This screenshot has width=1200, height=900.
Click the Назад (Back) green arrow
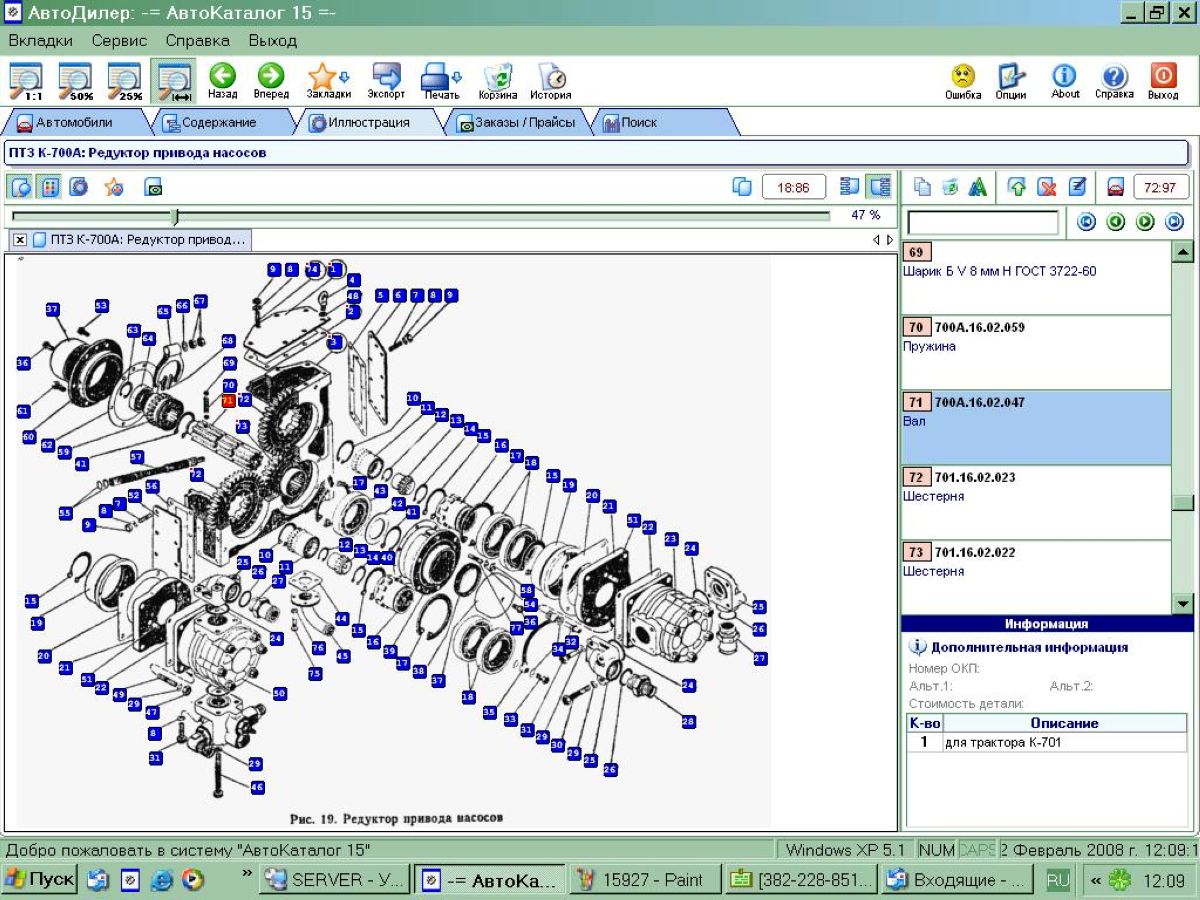(x=222, y=80)
